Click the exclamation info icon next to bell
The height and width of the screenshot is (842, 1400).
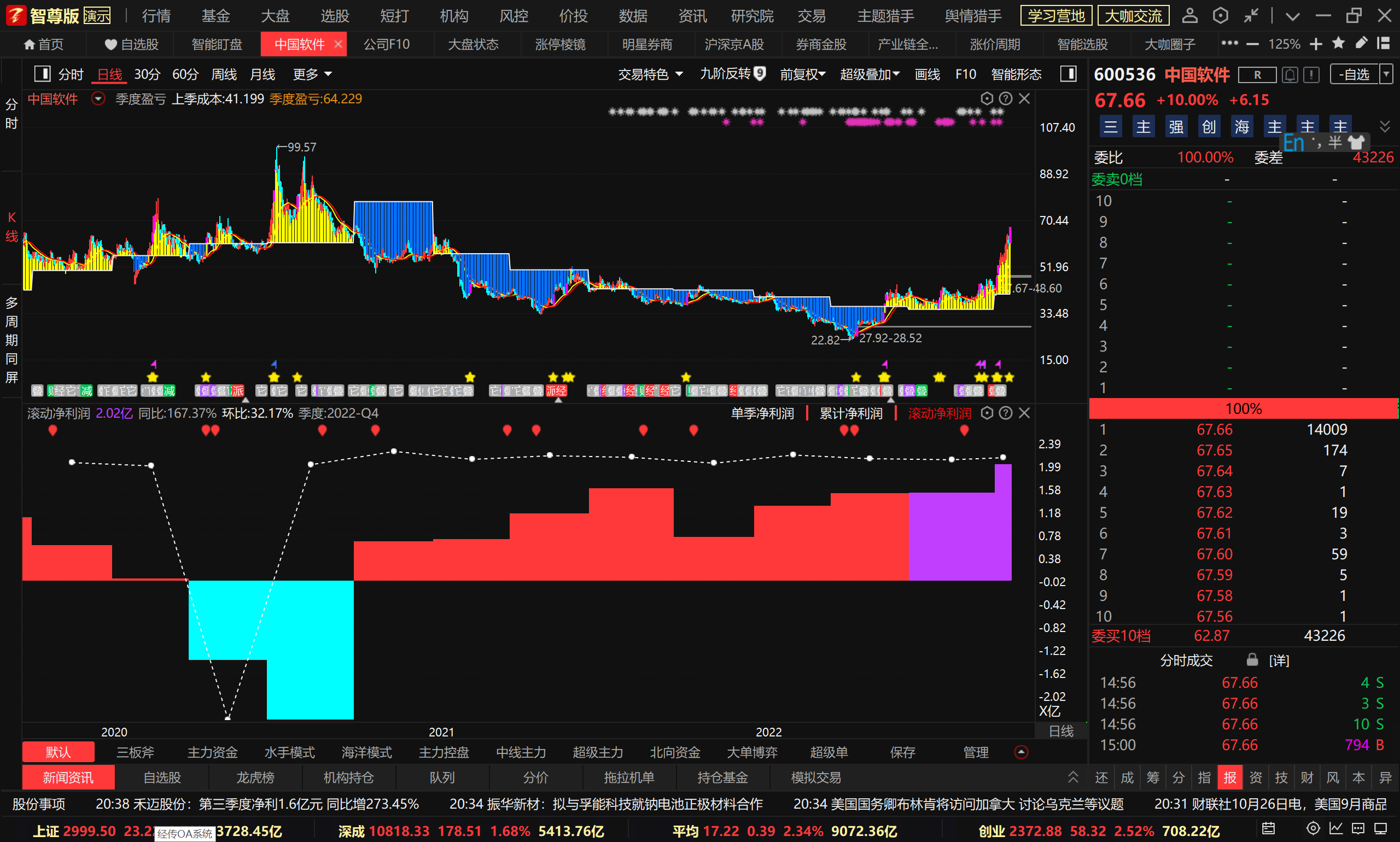coord(1311,74)
